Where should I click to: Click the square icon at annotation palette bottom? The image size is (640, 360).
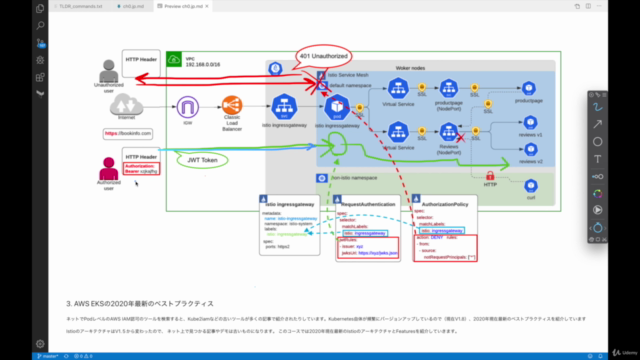598,240
